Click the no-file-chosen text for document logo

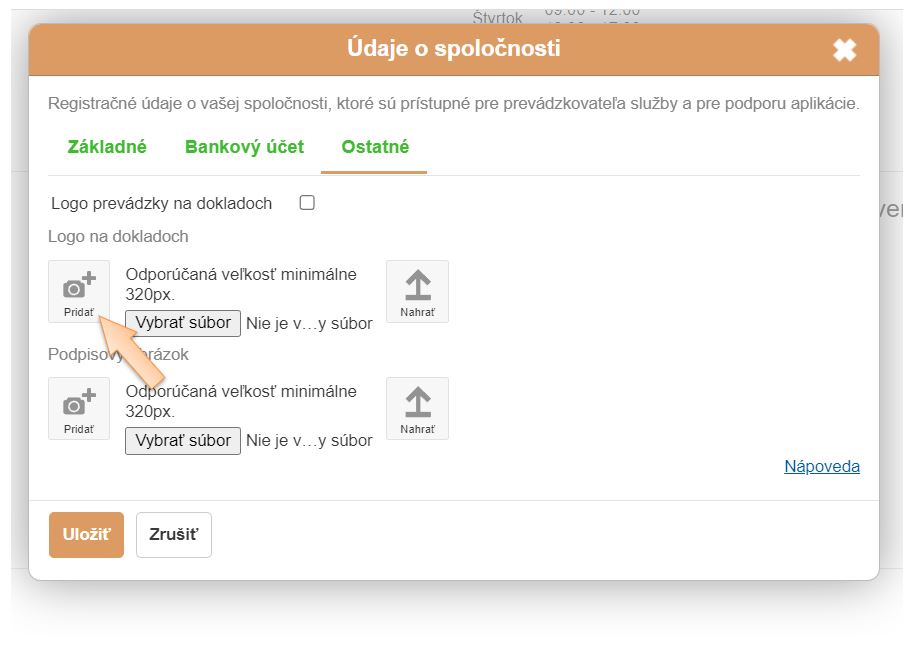[x=309, y=323]
